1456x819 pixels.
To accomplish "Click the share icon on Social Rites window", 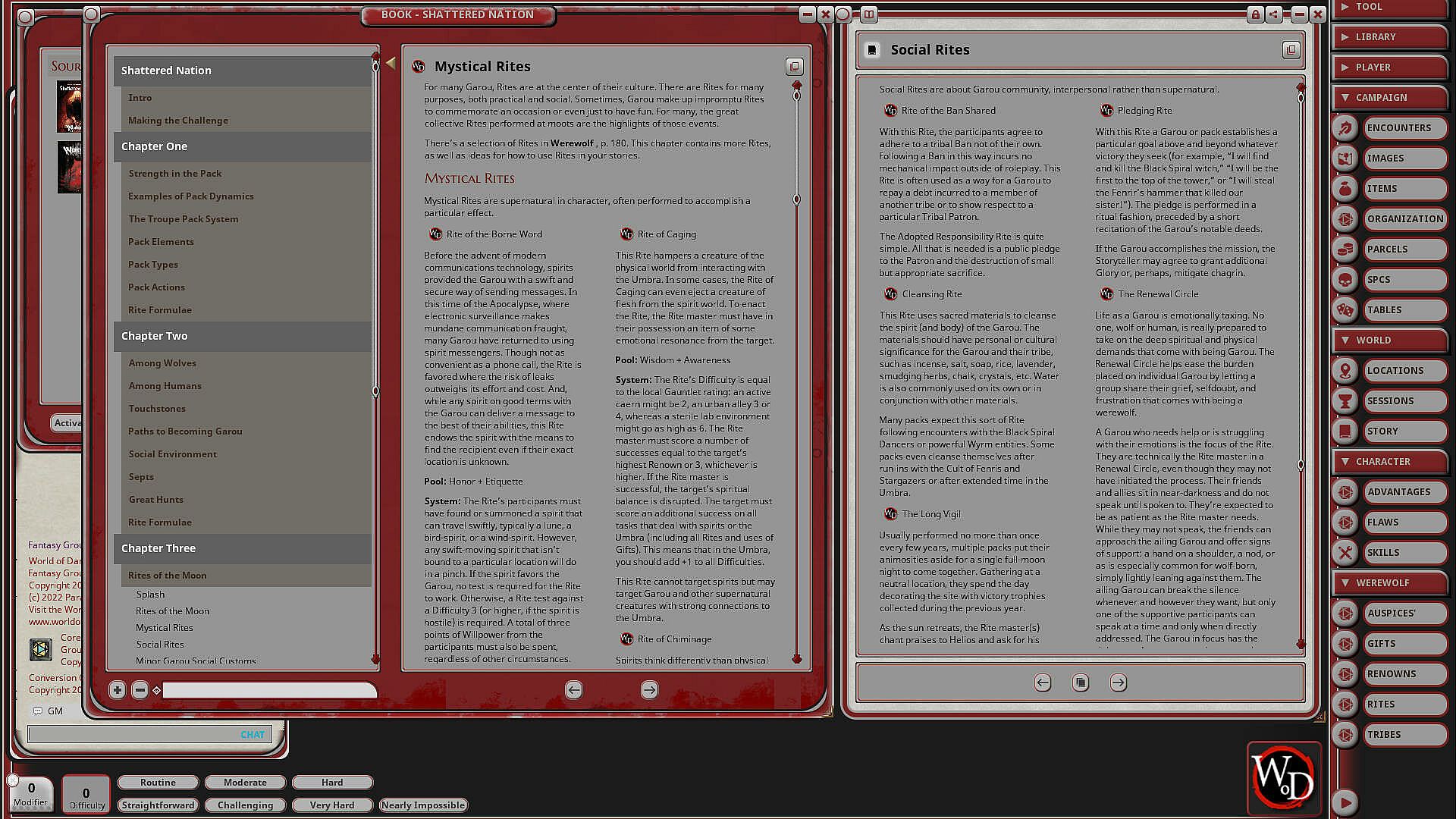I will click(x=1273, y=14).
